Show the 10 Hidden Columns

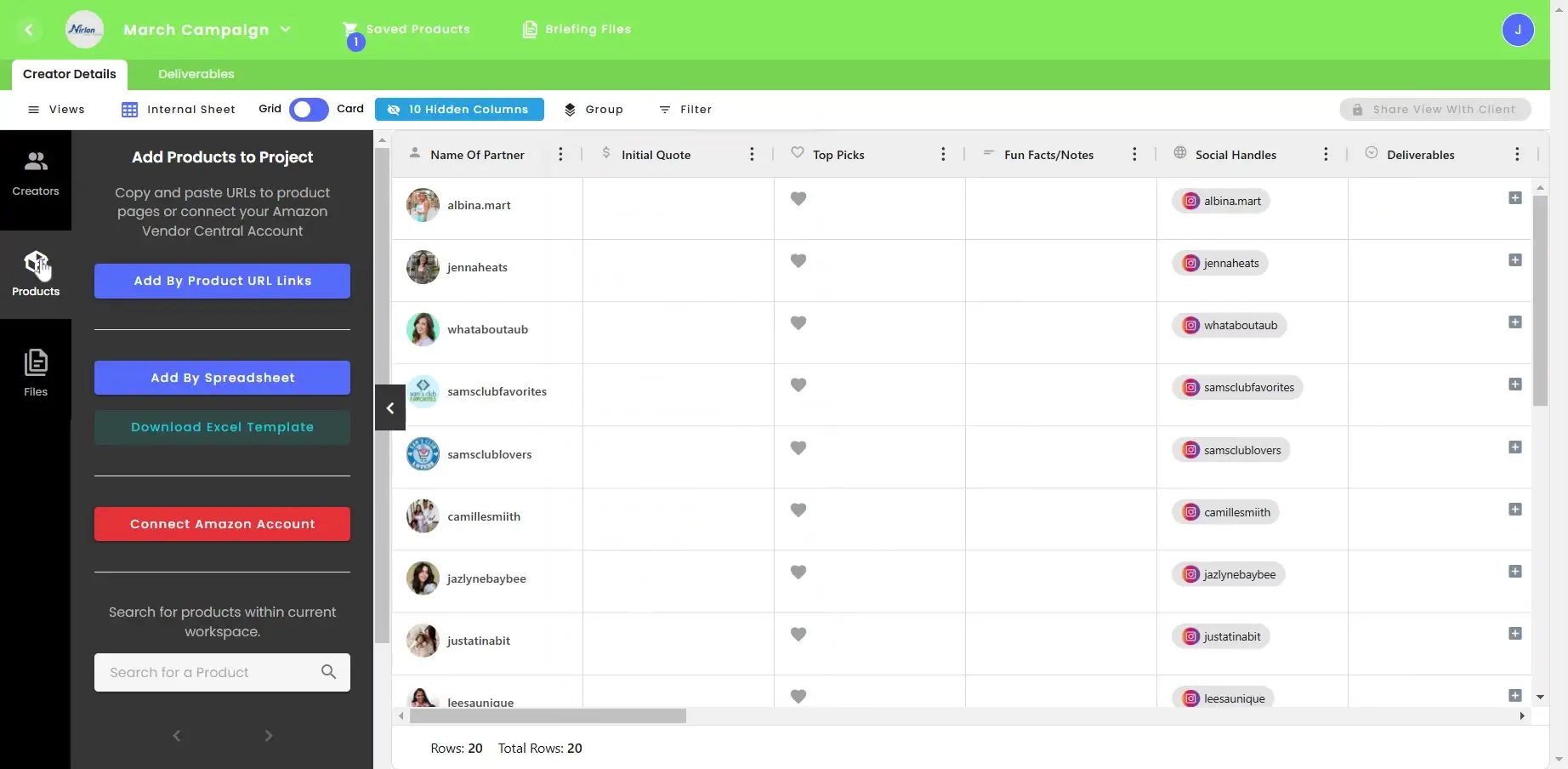459,109
